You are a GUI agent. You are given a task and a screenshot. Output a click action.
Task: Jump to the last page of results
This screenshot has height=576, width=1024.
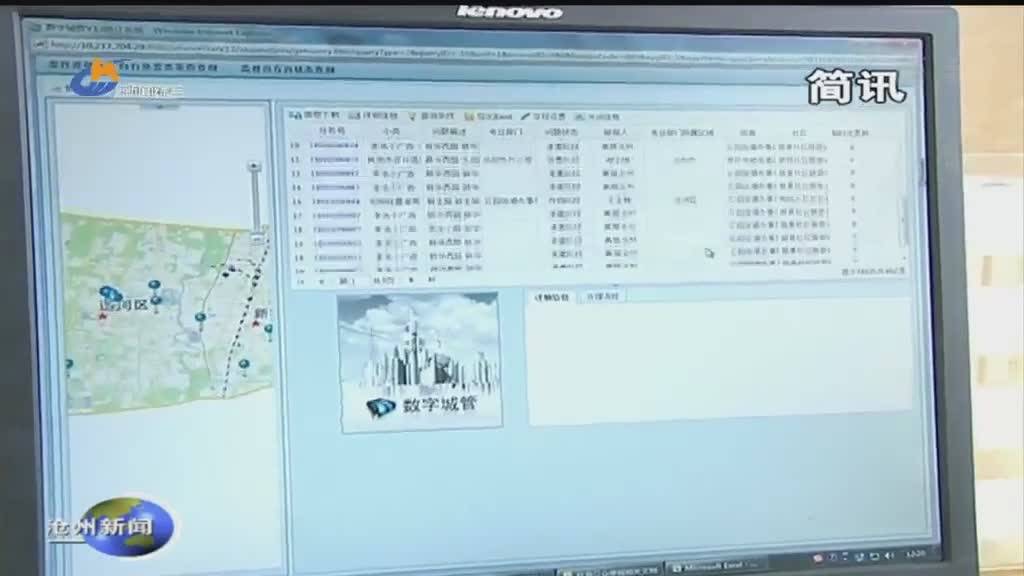point(431,281)
